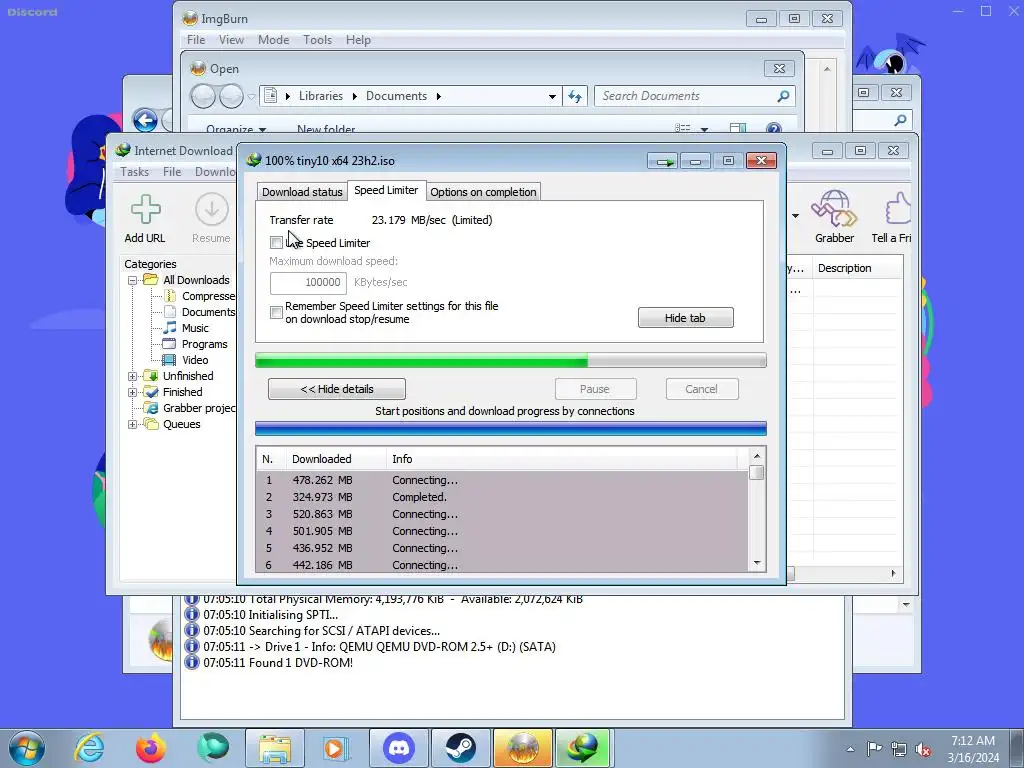Image resolution: width=1024 pixels, height=768 pixels.
Task: Click the Search Documents field
Action: point(695,96)
